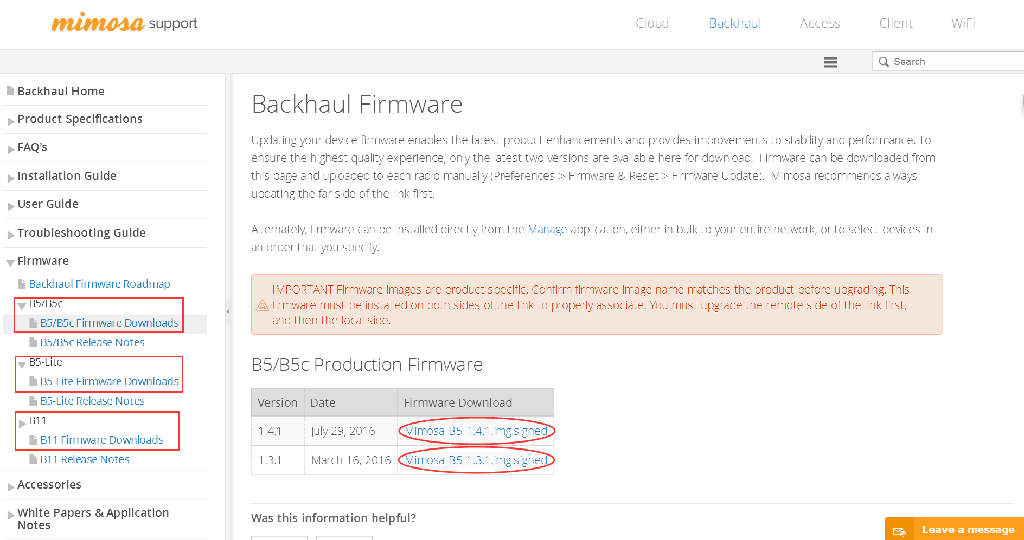Open the Manage application link
1024x540 pixels.
click(x=547, y=229)
